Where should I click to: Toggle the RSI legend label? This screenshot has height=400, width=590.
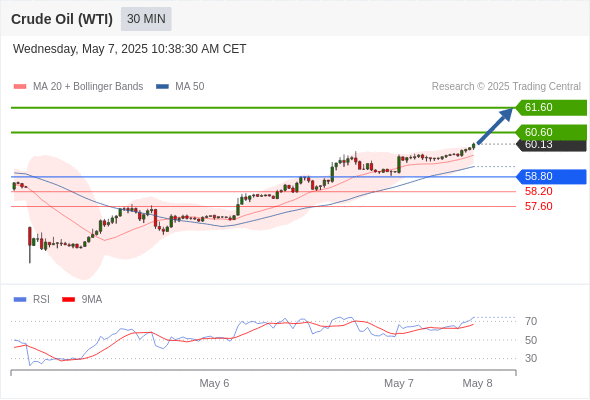pos(41,300)
